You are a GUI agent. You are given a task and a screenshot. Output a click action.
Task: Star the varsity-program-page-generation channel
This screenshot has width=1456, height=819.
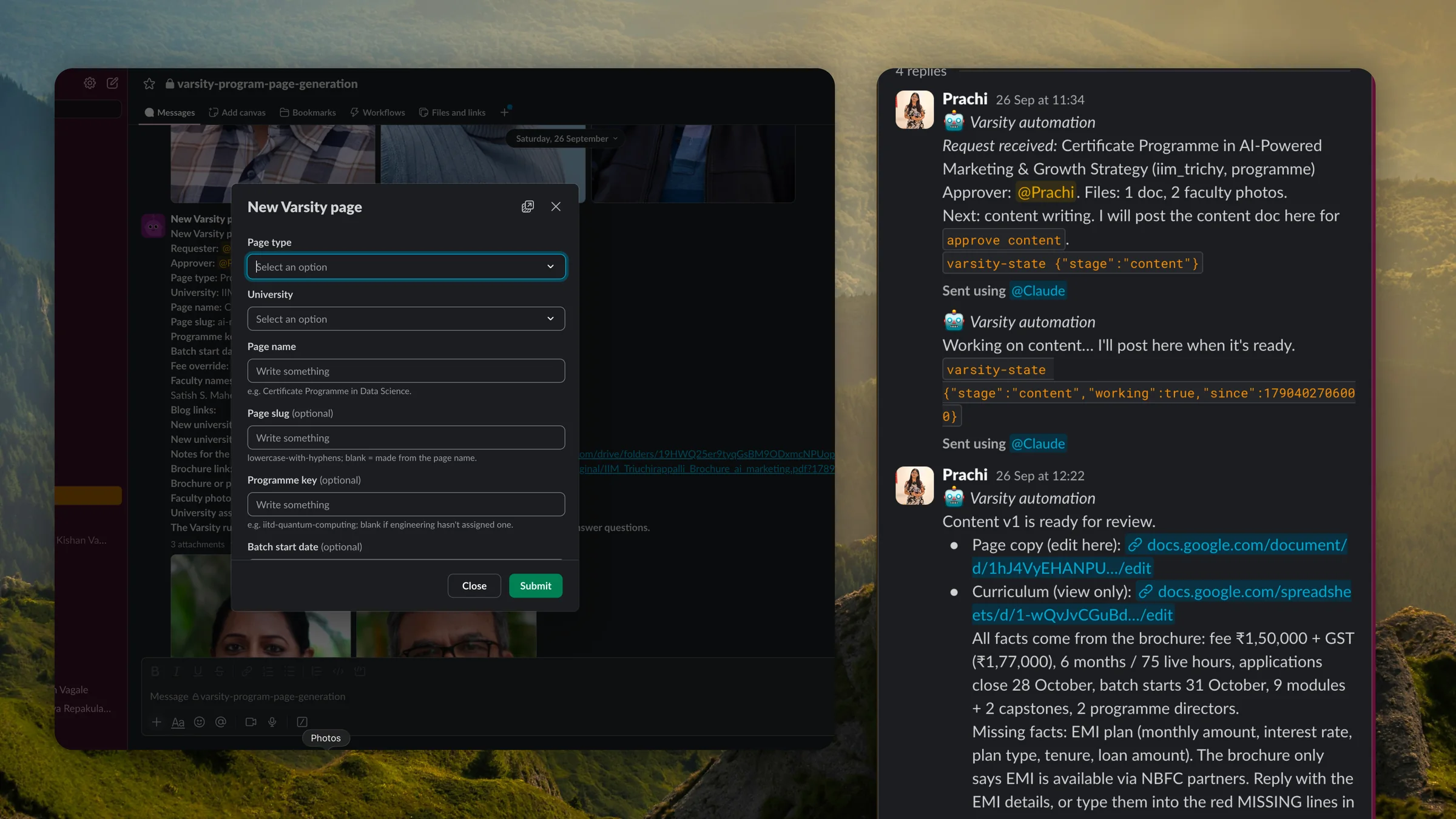(149, 84)
